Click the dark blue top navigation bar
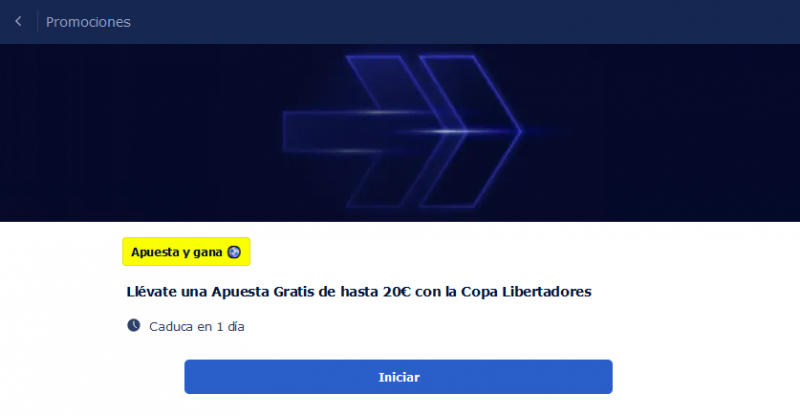Viewport: 800px width, 416px height. [400, 22]
